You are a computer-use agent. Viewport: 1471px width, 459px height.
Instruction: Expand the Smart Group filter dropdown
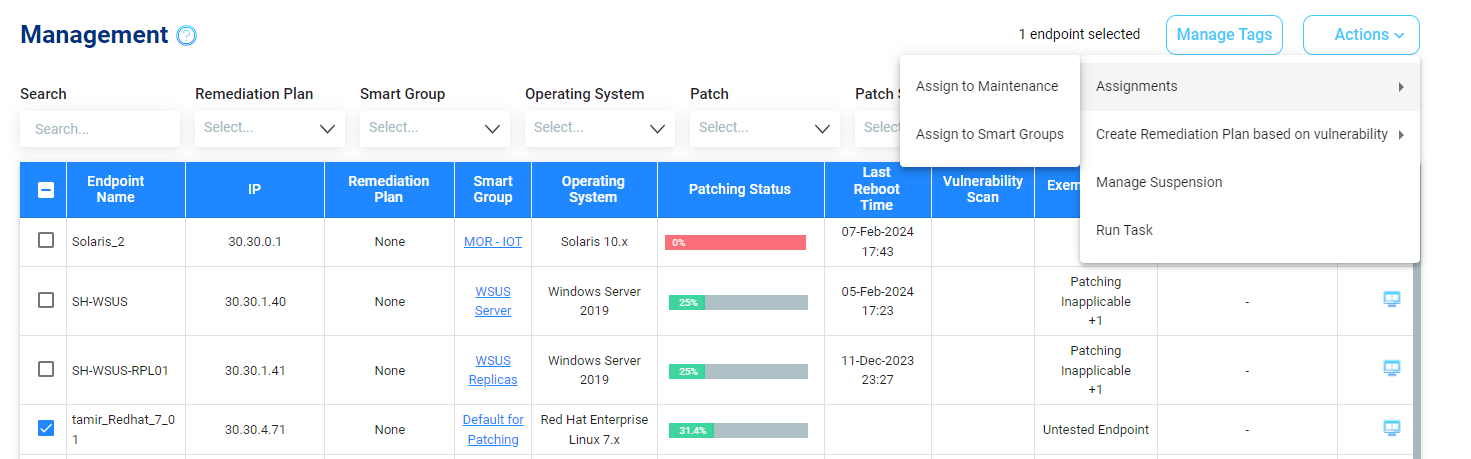click(434, 128)
